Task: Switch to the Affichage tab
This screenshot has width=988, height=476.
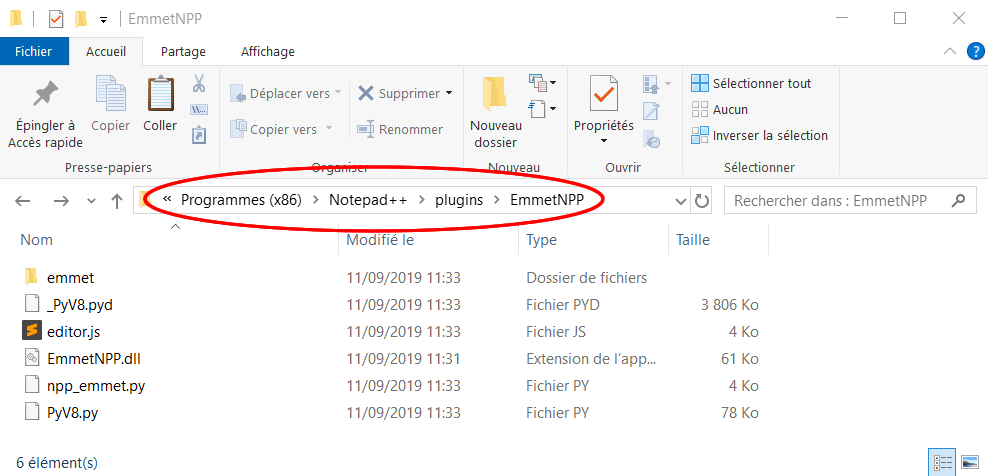Action: click(x=268, y=52)
